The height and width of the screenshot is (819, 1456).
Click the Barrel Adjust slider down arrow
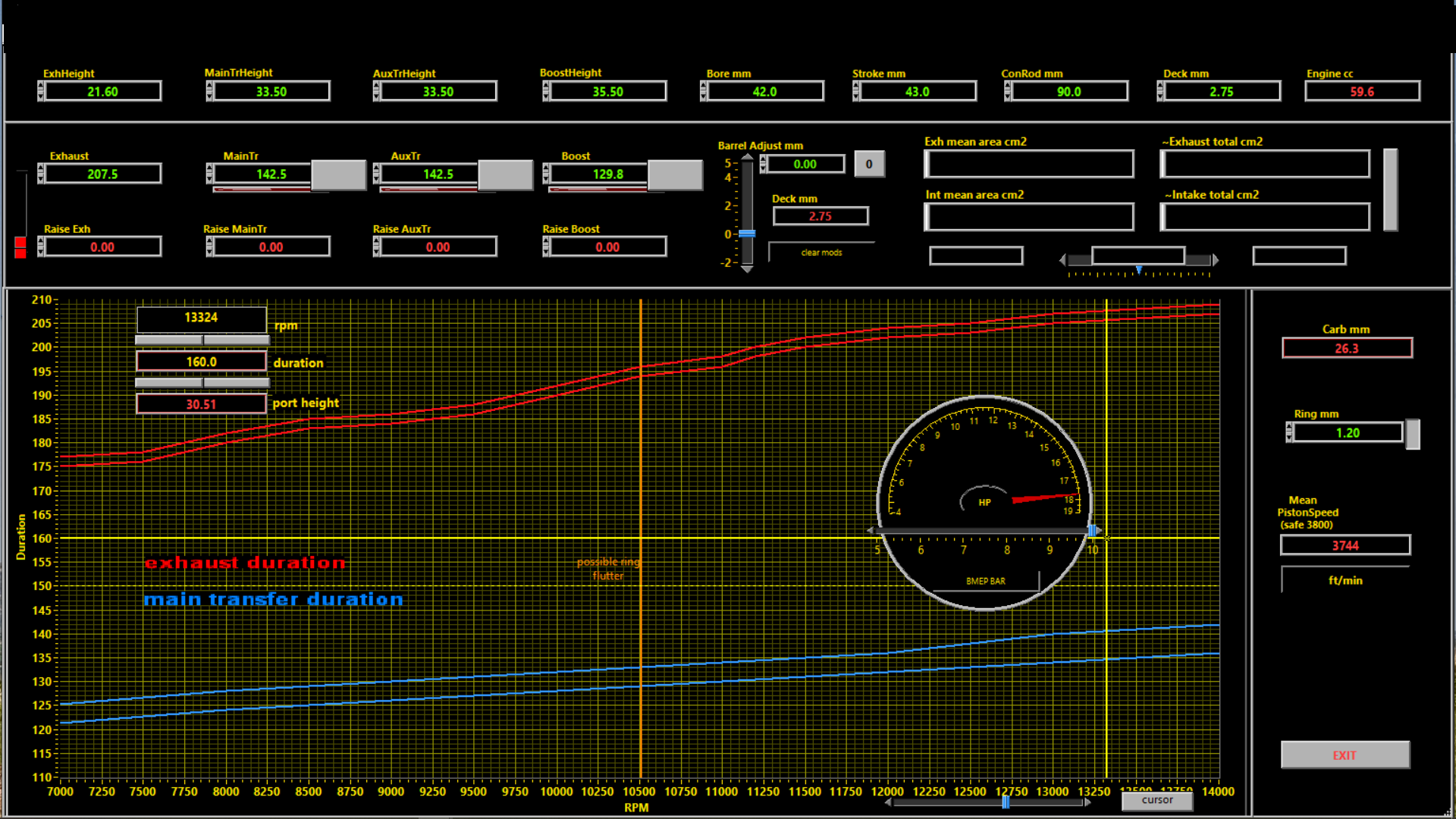tap(747, 269)
